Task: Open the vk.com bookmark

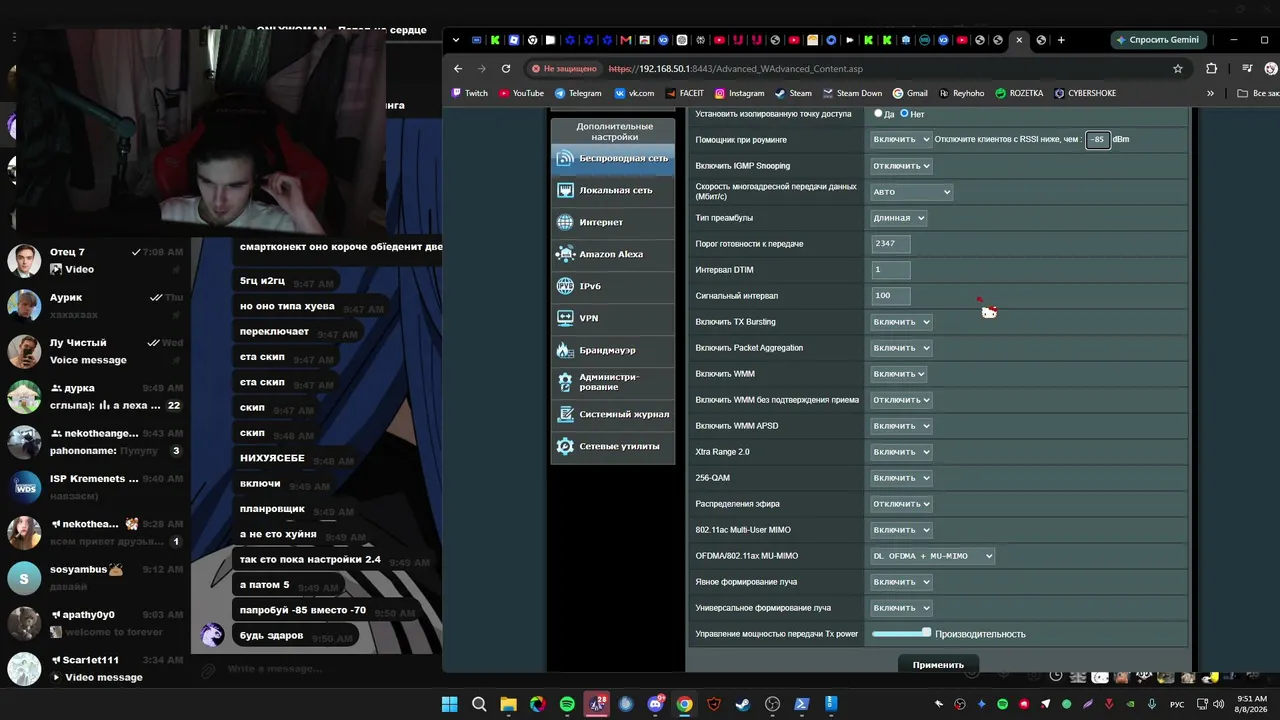Action: [634, 93]
